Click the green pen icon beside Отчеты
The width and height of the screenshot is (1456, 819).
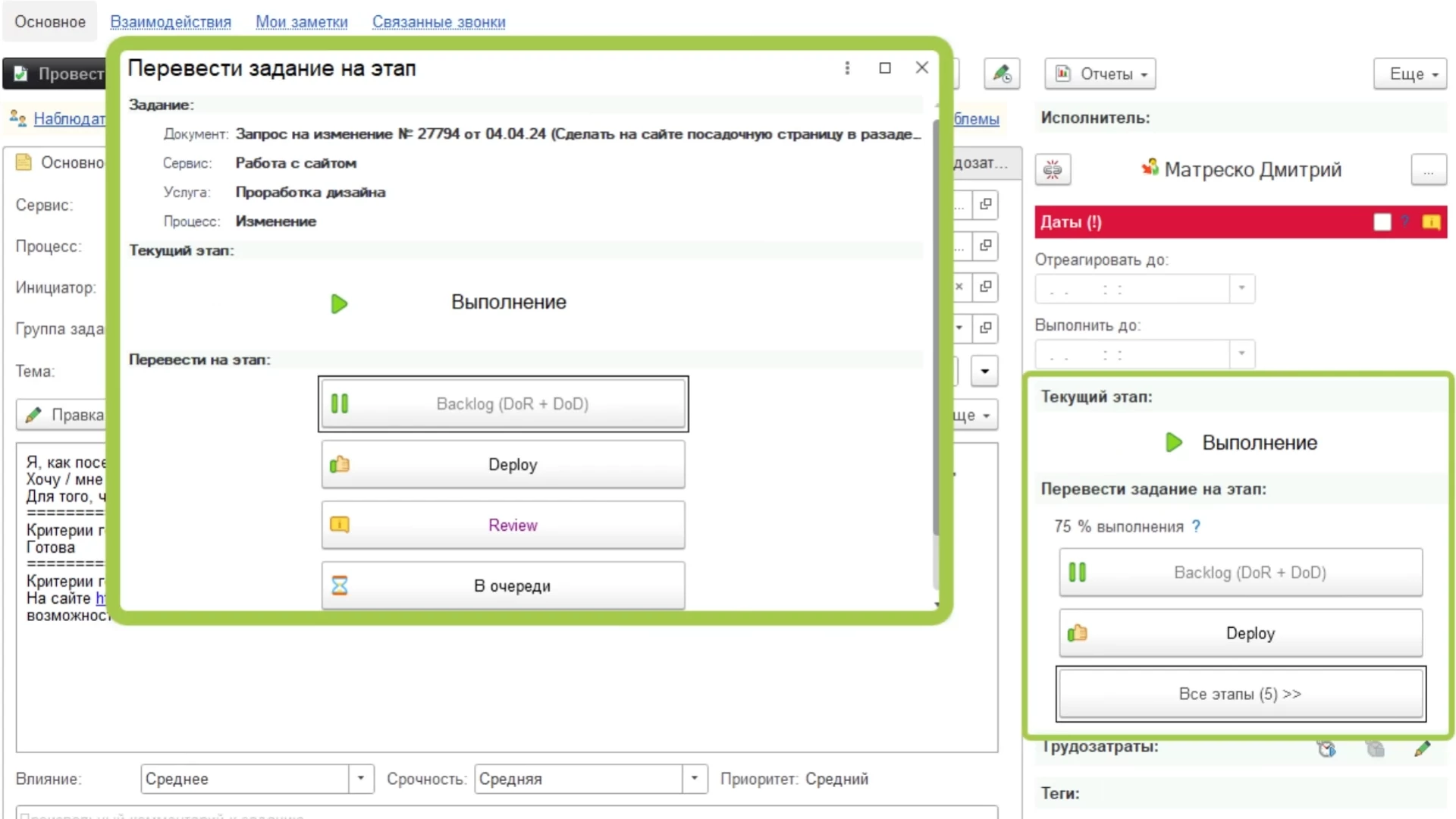pyautogui.click(x=1002, y=74)
